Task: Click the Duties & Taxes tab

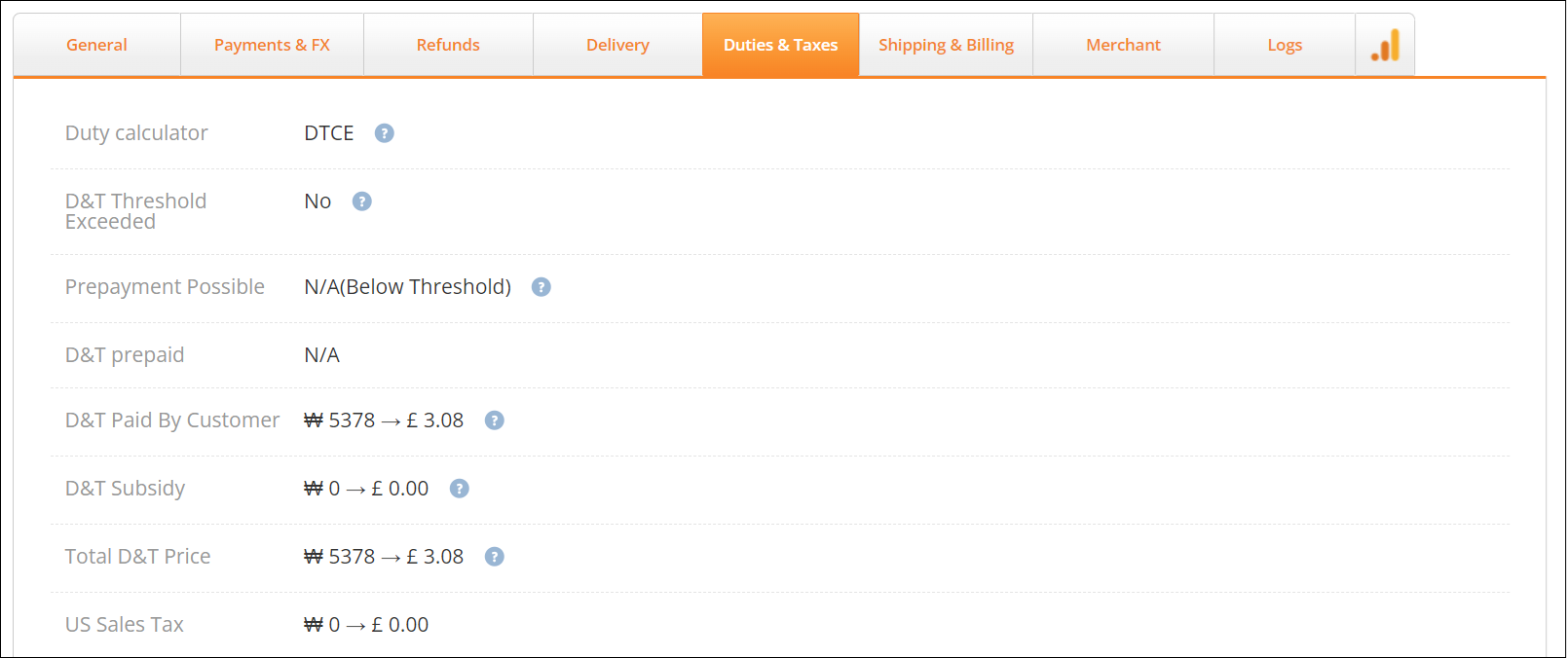Action: click(x=780, y=45)
